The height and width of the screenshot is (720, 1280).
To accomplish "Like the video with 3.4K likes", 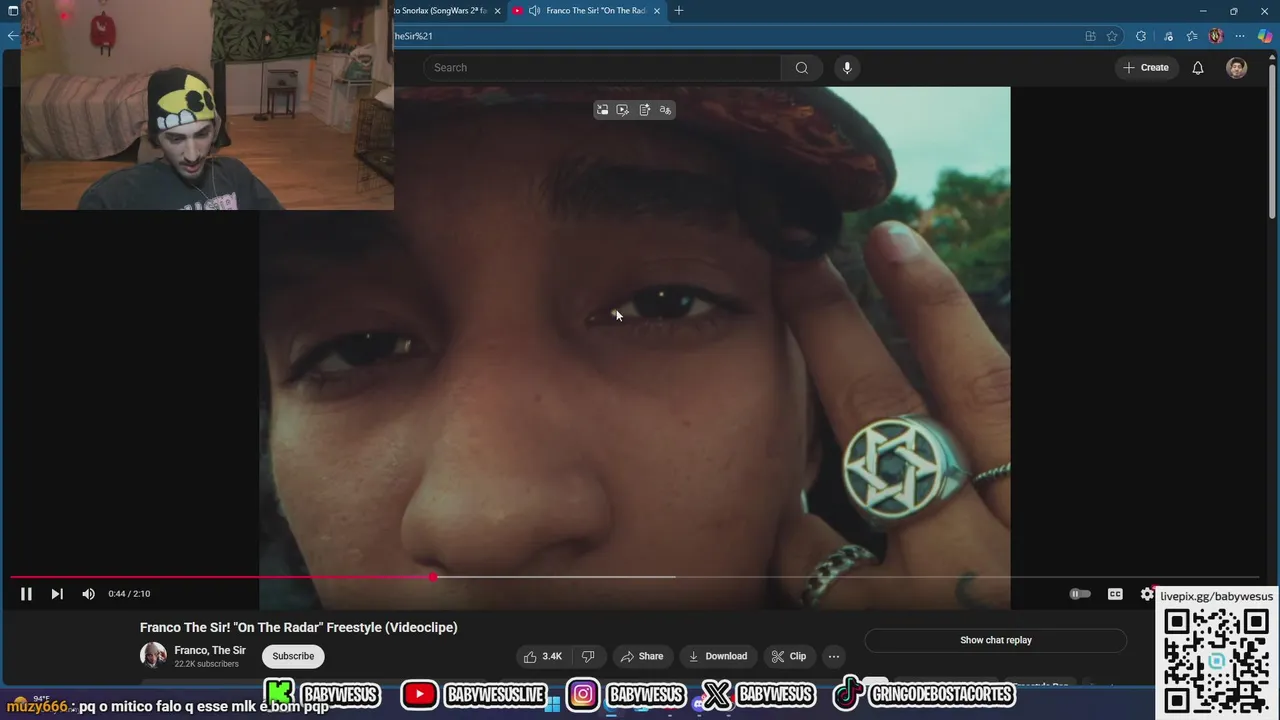I will tap(543, 656).
